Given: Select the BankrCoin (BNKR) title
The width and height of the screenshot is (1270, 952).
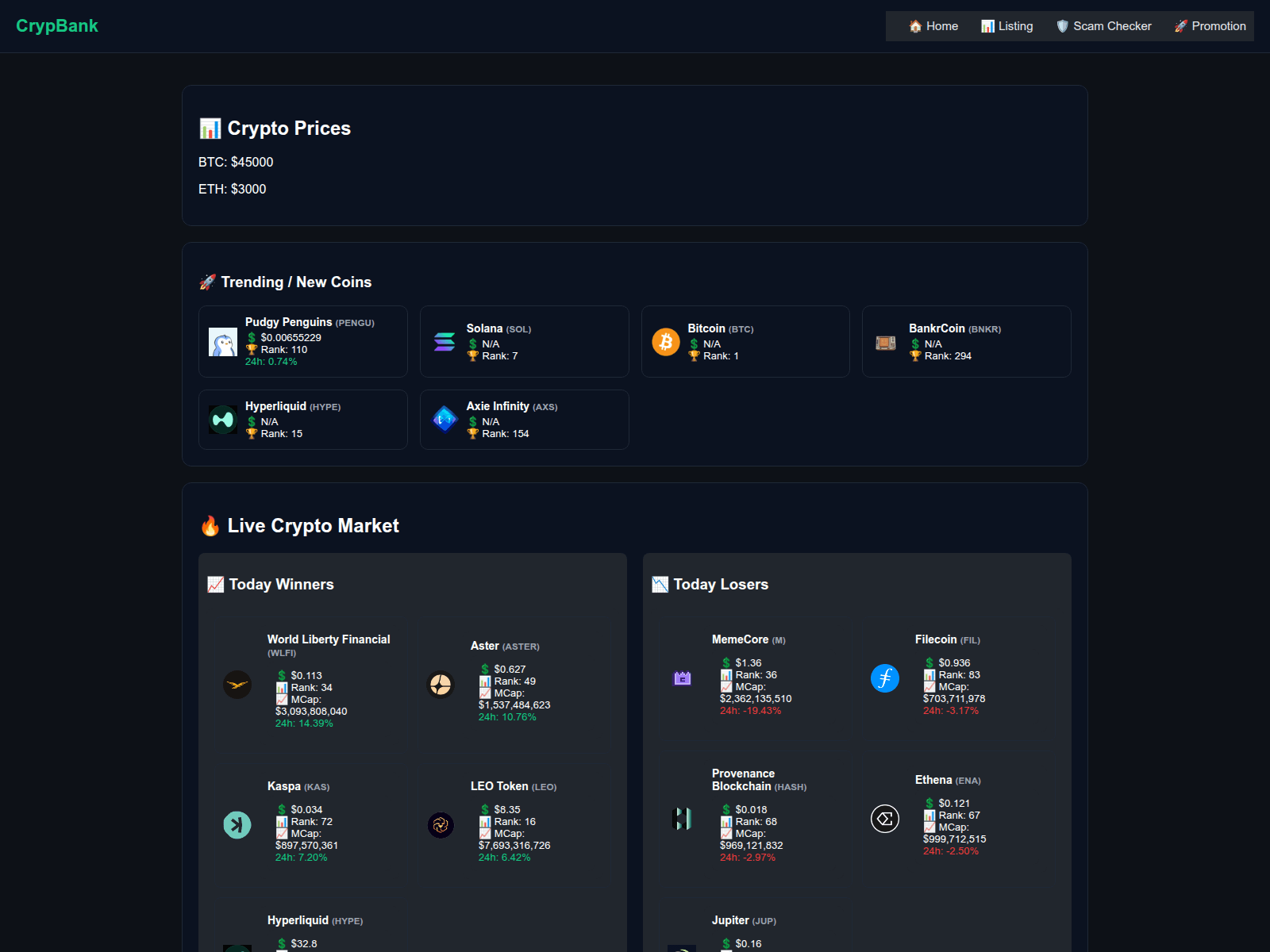Looking at the screenshot, I should (955, 328).
